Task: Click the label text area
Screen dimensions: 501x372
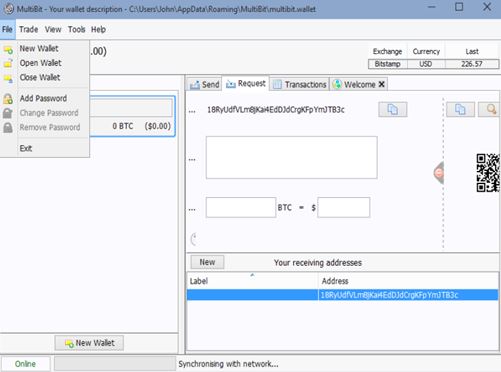Action: [292, 157]
